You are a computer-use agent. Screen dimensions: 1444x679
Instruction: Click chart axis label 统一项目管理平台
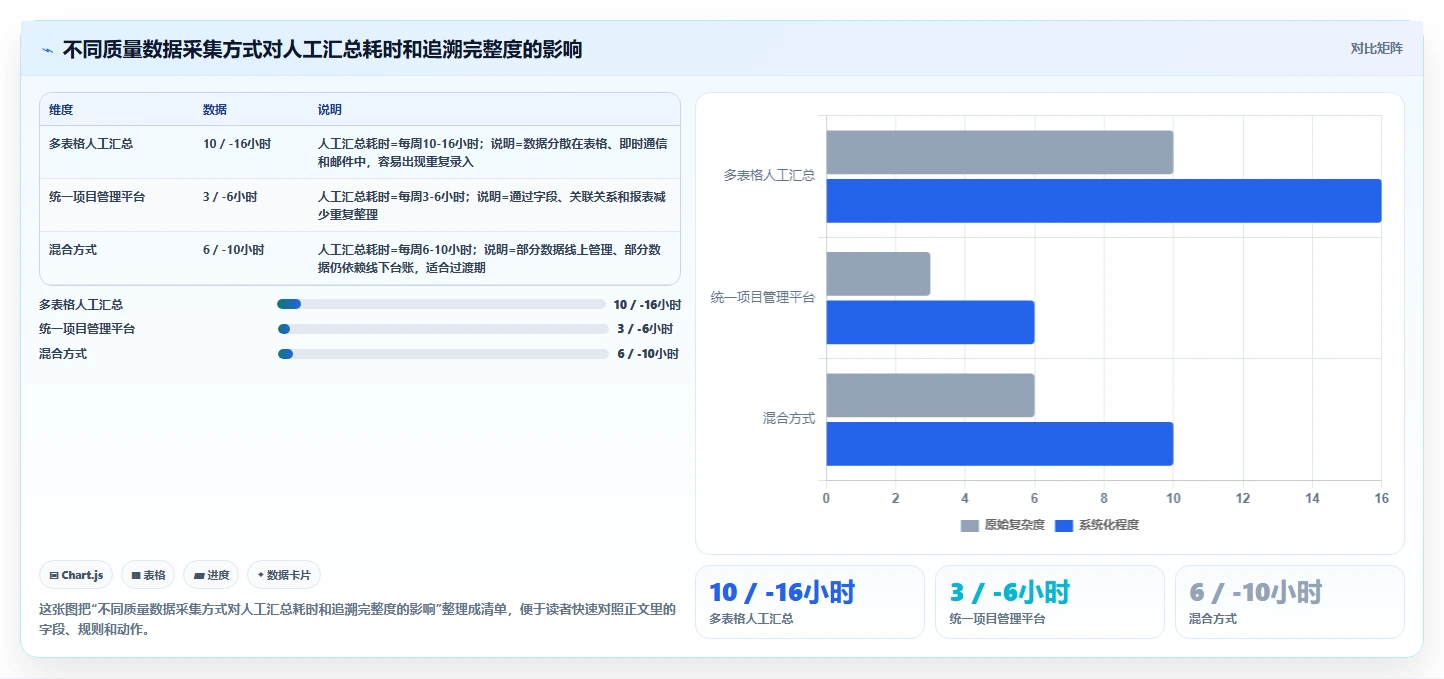coord(763,297)
